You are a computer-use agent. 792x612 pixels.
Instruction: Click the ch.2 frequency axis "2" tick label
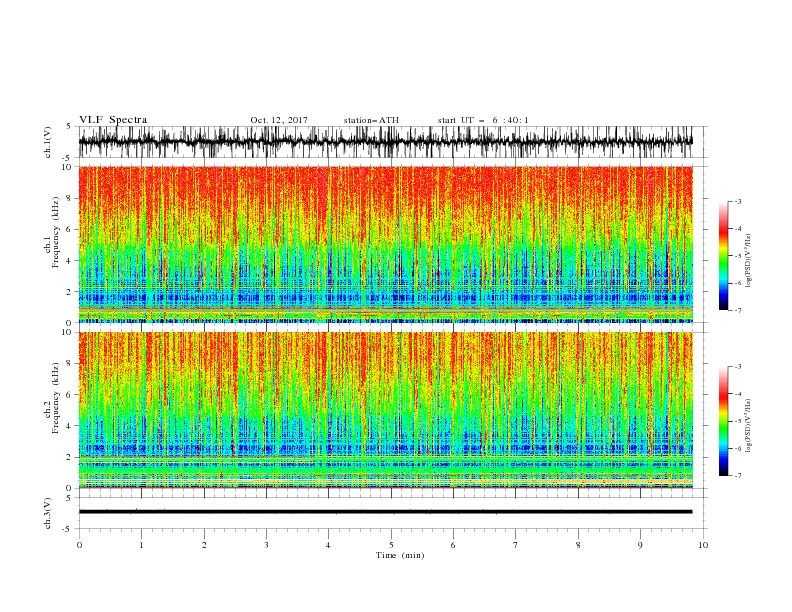[x=69, y=457]
